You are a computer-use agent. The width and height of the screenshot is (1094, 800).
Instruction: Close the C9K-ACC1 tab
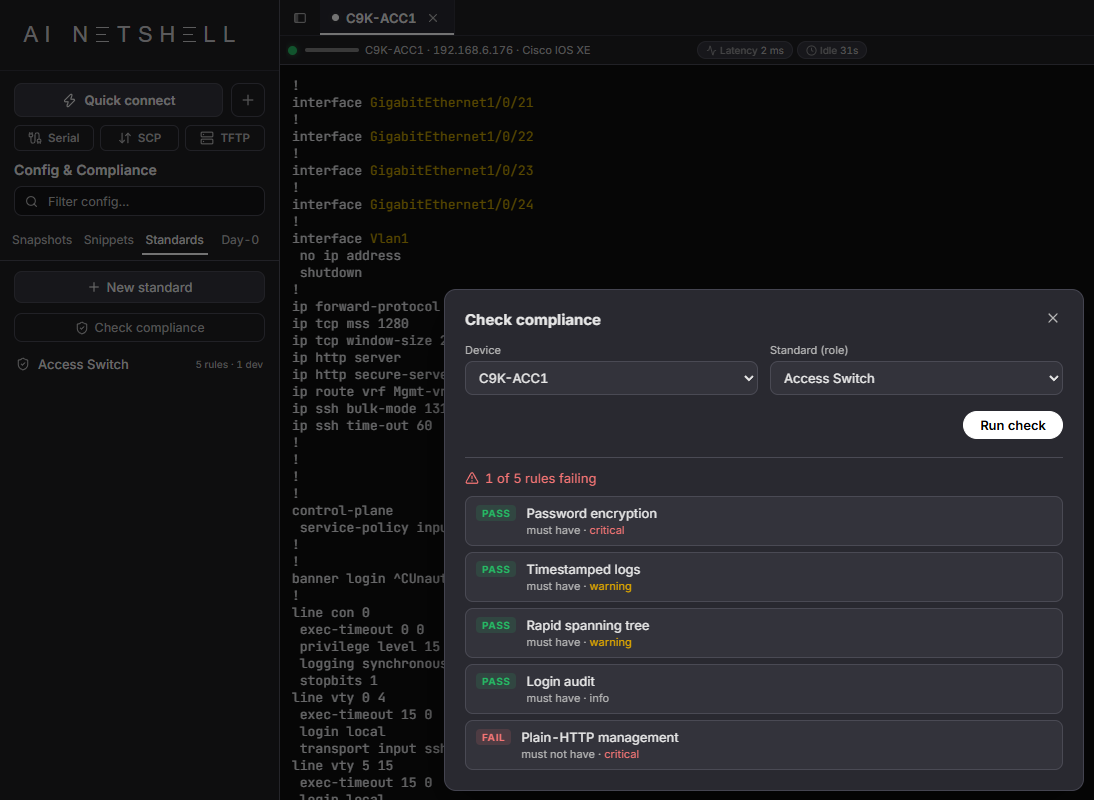[433, 18]
